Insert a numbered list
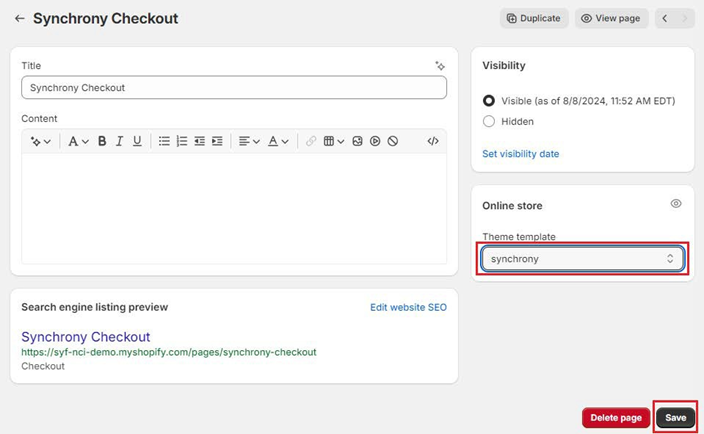The image size is (704, 434). (x=182, y=141)
